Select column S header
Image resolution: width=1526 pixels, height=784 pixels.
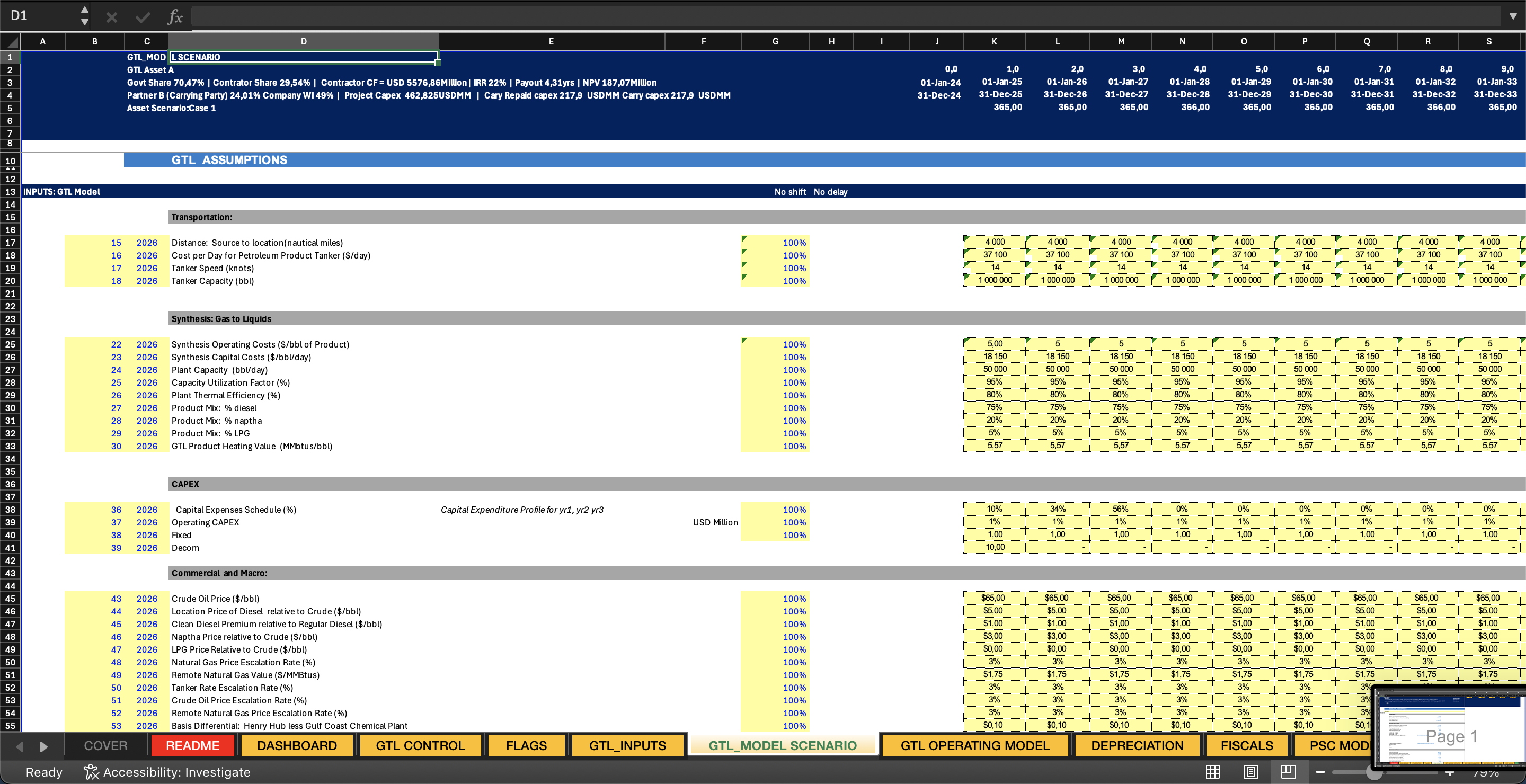click(1489, 41)
